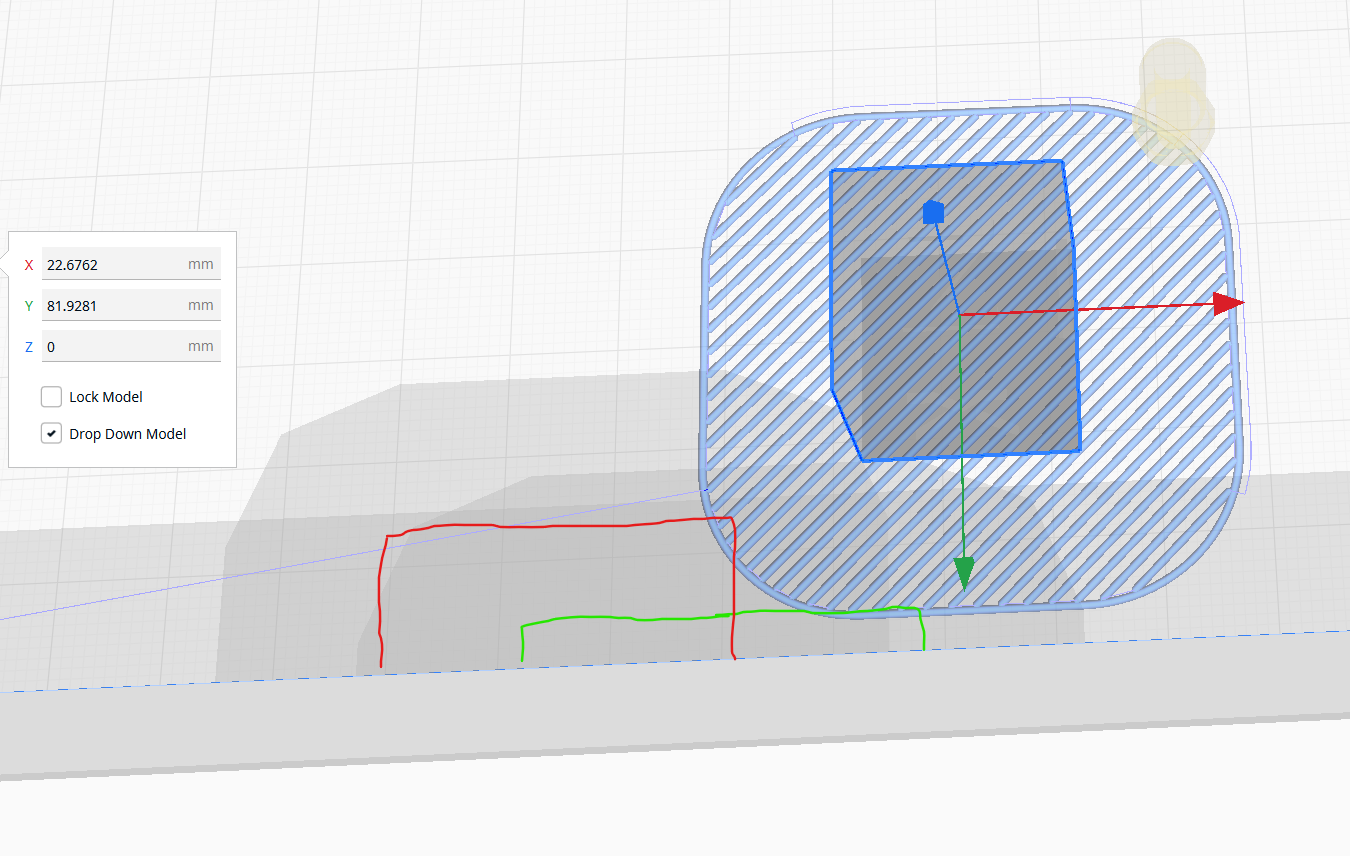
Task: Enable the Lock Model checkbox
Action: click(x=51, y=396)
